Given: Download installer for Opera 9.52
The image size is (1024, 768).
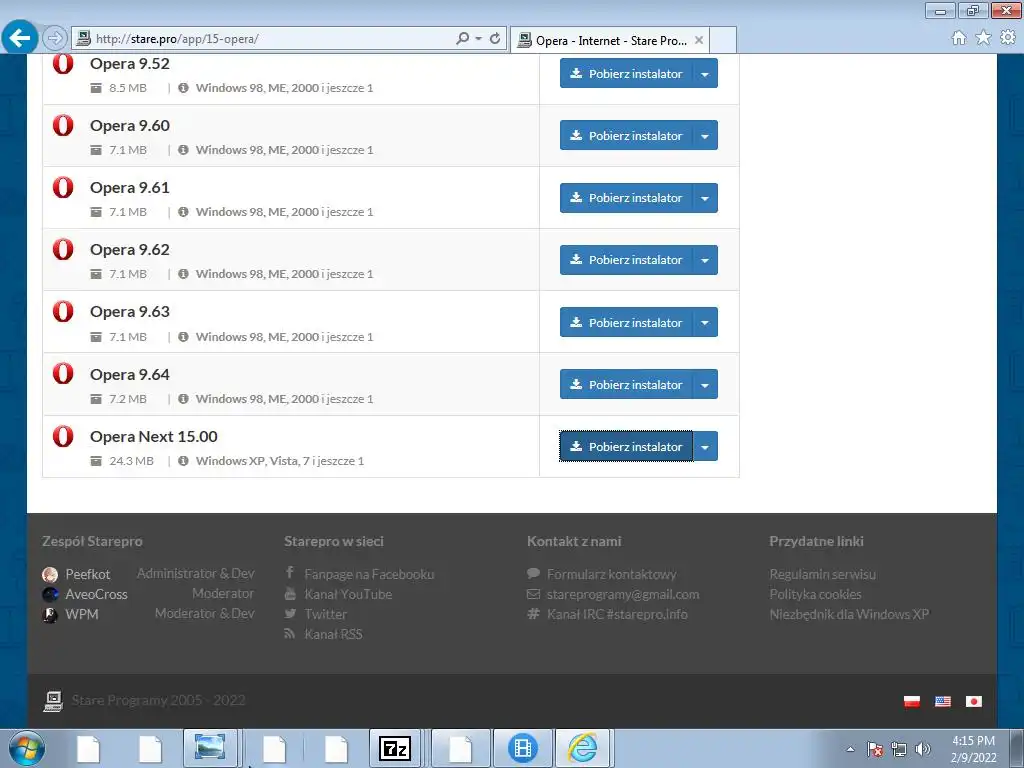Looking at the screenshot, I should pos(626,73).
